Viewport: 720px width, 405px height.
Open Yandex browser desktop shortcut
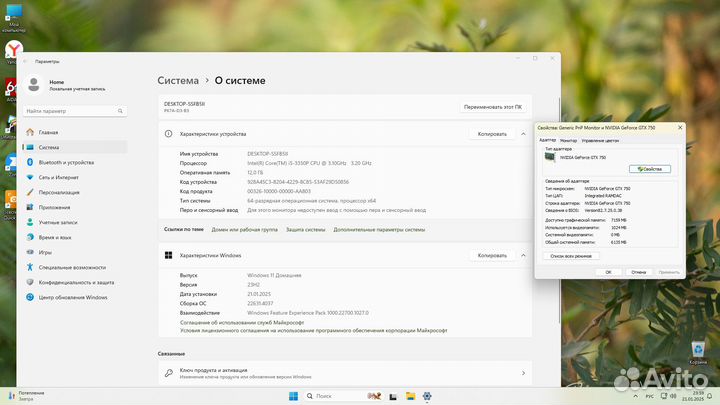(x=13, y=51)
